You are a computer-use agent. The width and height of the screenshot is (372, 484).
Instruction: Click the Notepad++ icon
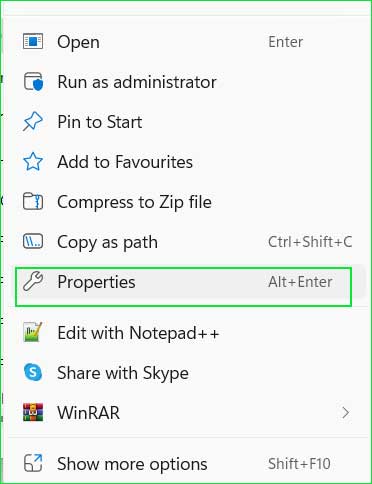[x=33, y=332]
